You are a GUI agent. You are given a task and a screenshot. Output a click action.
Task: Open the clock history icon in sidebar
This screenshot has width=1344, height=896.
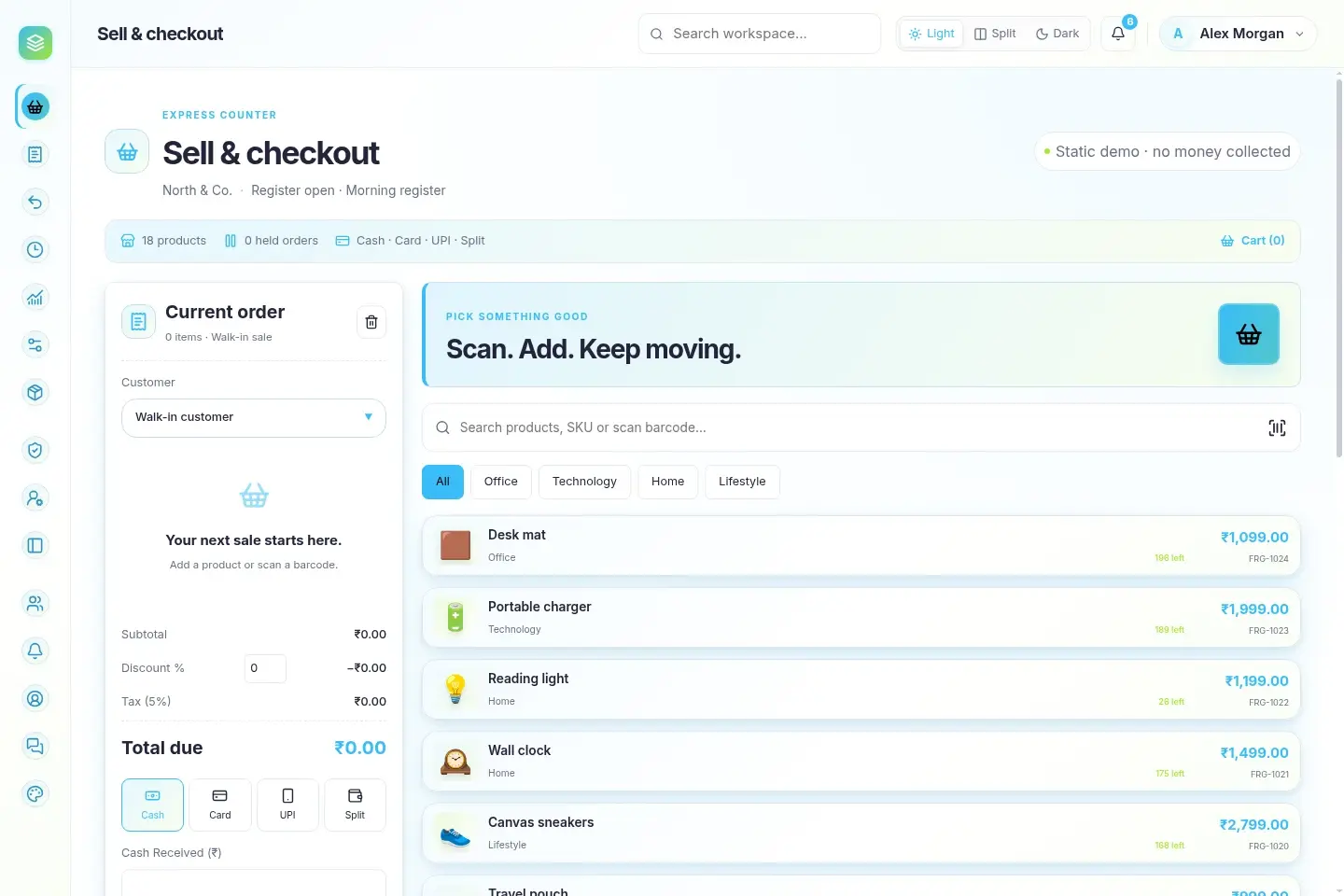tap(35, 249)
